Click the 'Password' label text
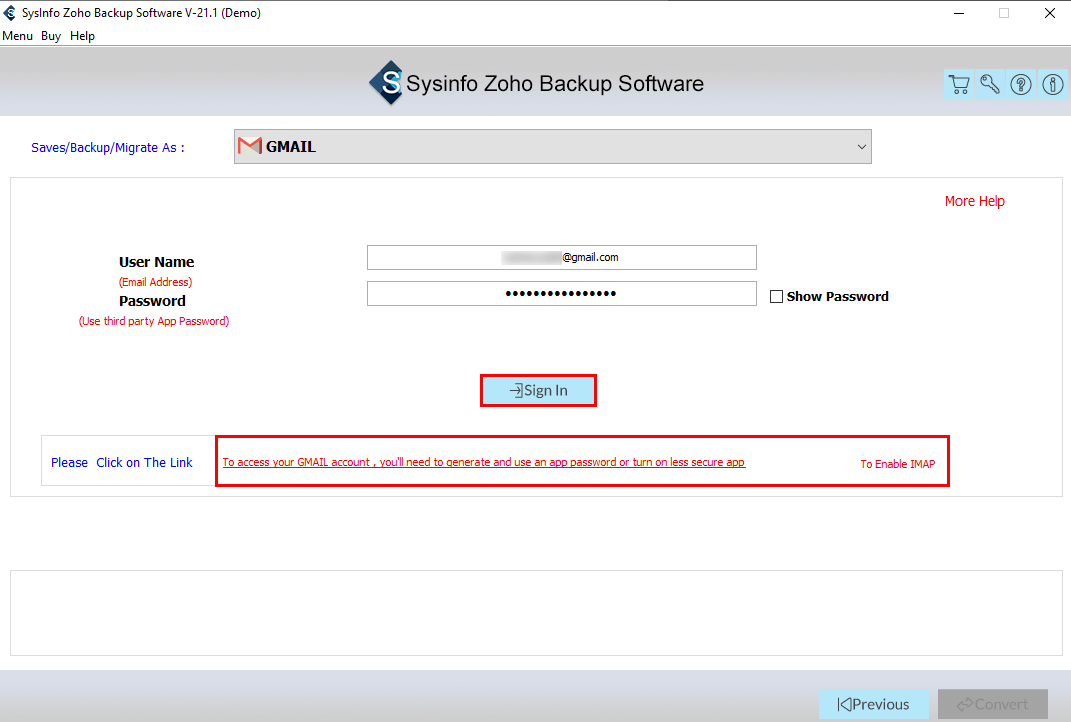The image size is (1071, 722). coord(152,301)
